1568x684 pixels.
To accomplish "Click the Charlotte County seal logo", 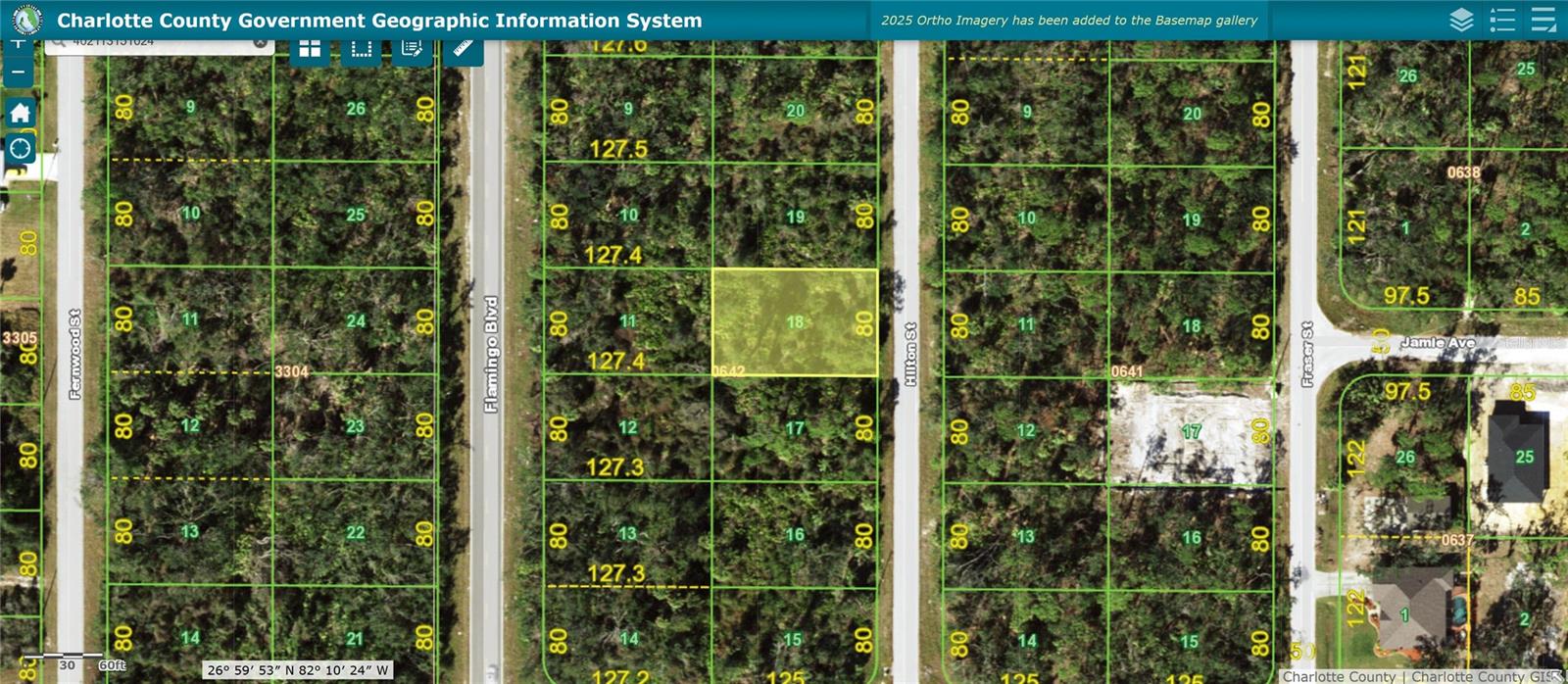I will [26, 20].
